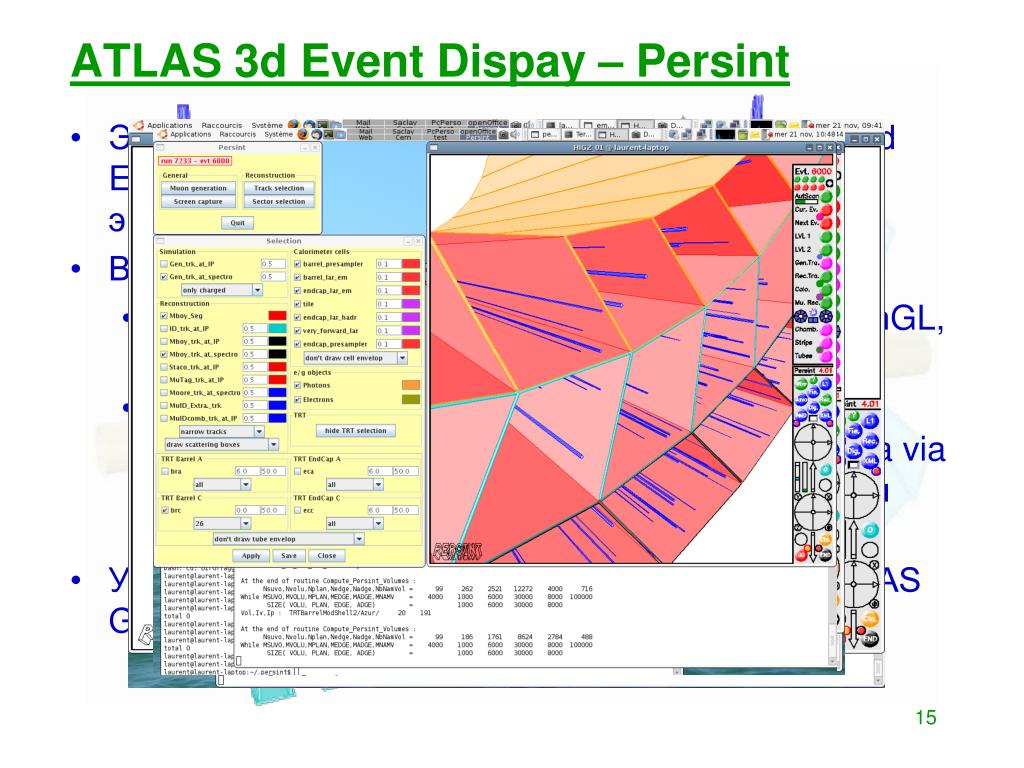1024x768 pixels.
Task: Check the Staco_trk_at_IP option
Action: click(164, 367)
